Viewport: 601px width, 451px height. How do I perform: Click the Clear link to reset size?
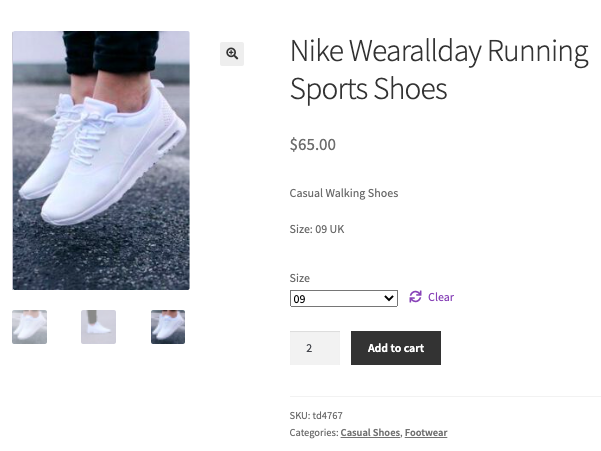pyautogui.click(x=441, y=297)
